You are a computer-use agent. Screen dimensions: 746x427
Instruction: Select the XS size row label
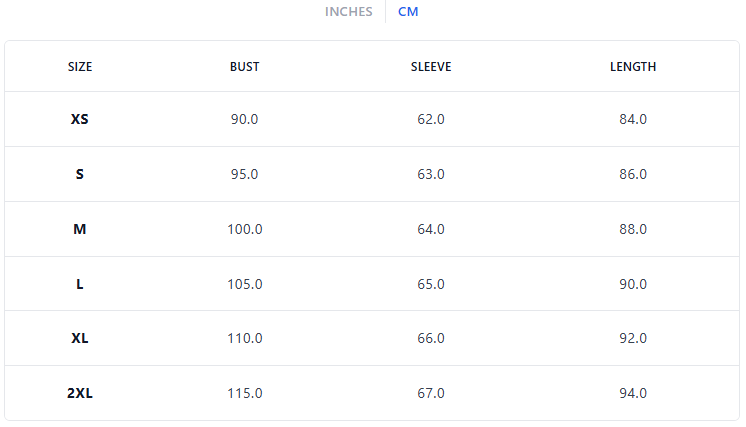pyautogui.click(x=80, y=119)
